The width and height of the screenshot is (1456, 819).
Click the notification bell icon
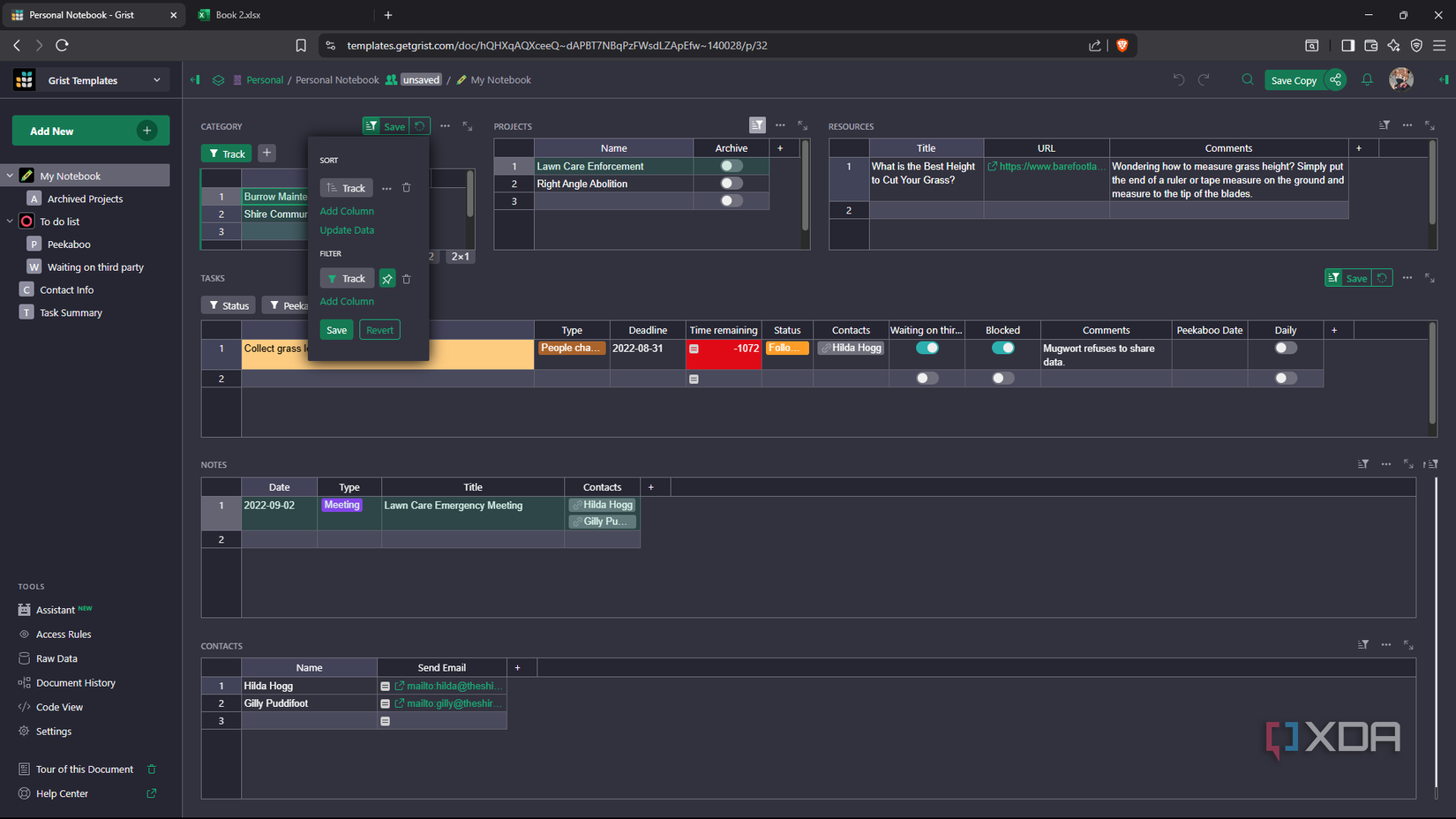1367,79
